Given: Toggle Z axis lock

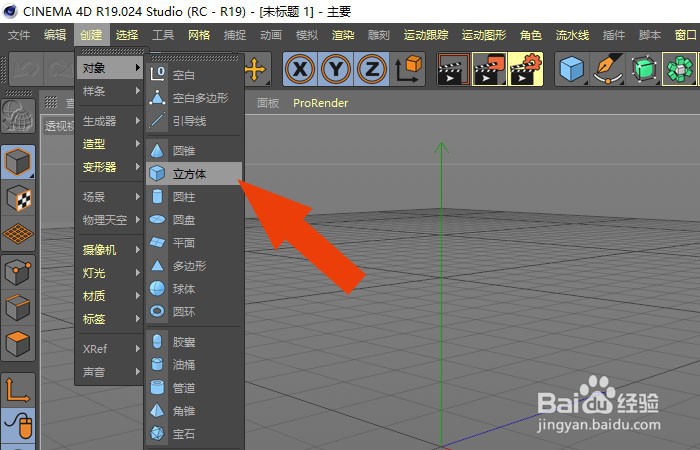Looking at the screenshot, I should (x=371, y=69).
